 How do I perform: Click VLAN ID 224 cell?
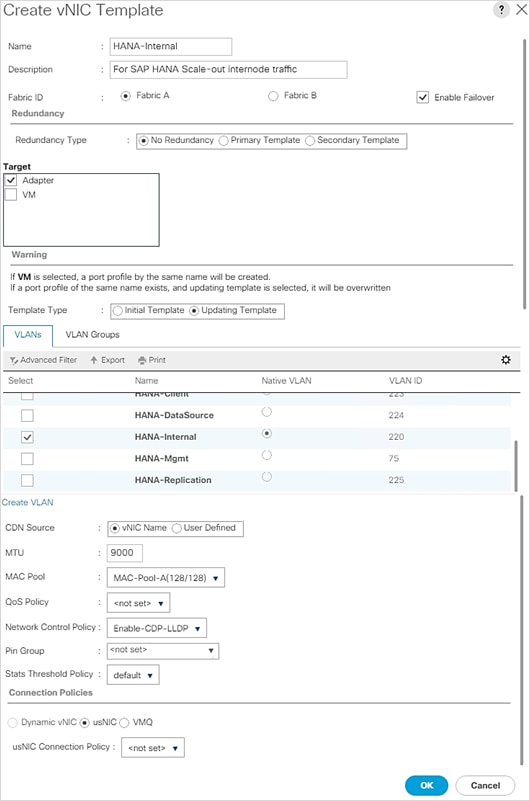[396, 415]
